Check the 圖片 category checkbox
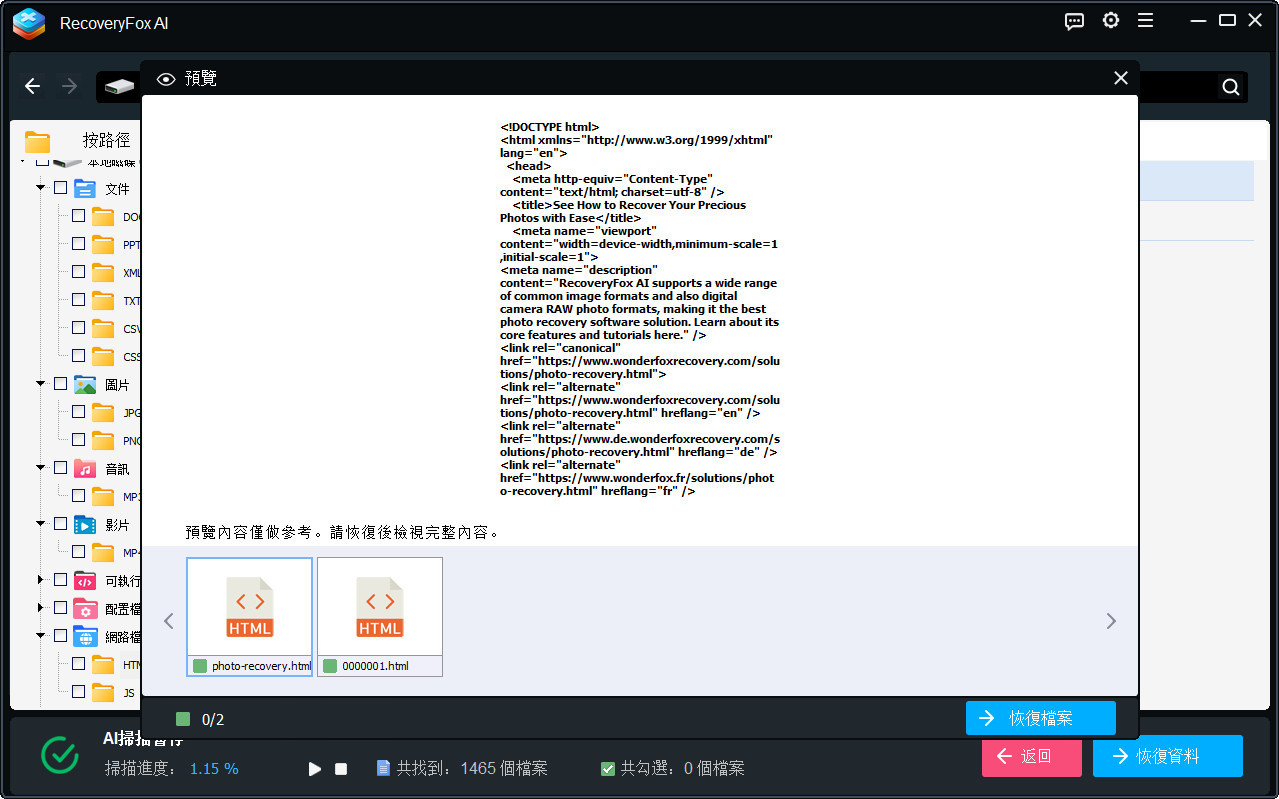 tap(60, 383)
